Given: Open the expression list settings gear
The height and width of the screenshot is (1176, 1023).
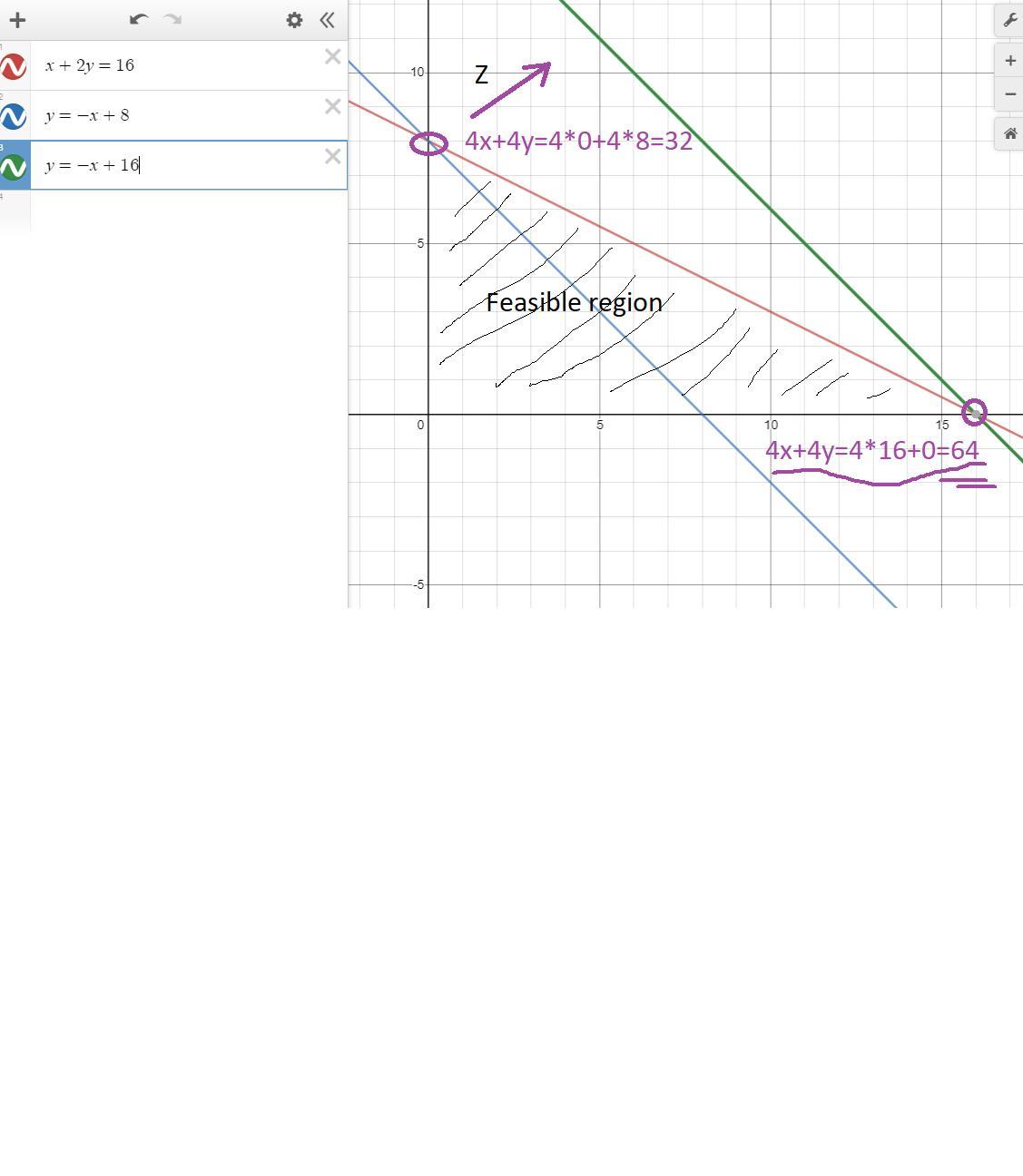Looking at the screenshot, I should 294,19.
